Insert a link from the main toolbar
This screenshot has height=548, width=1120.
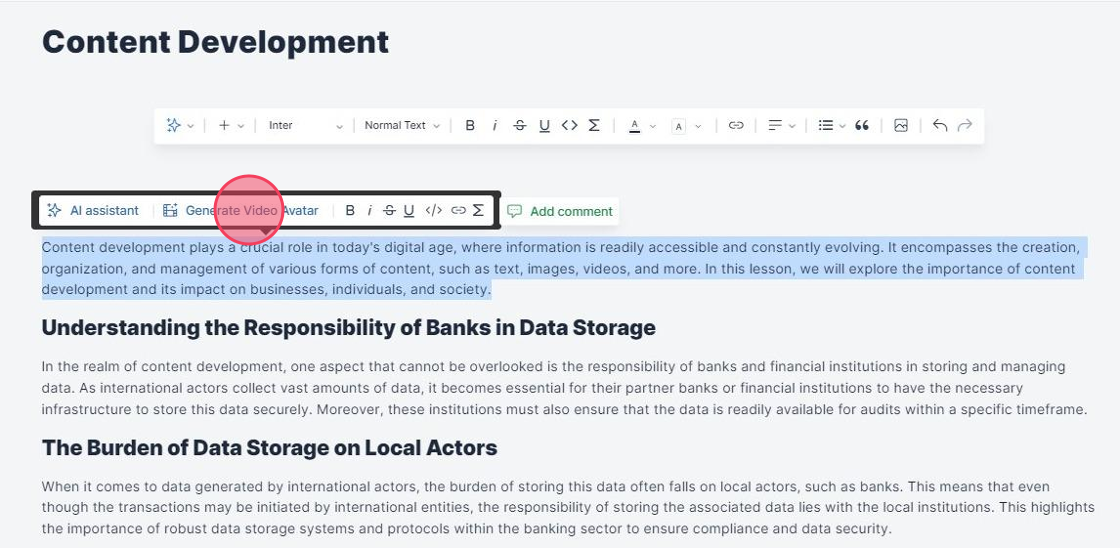(x=736, y=126)
